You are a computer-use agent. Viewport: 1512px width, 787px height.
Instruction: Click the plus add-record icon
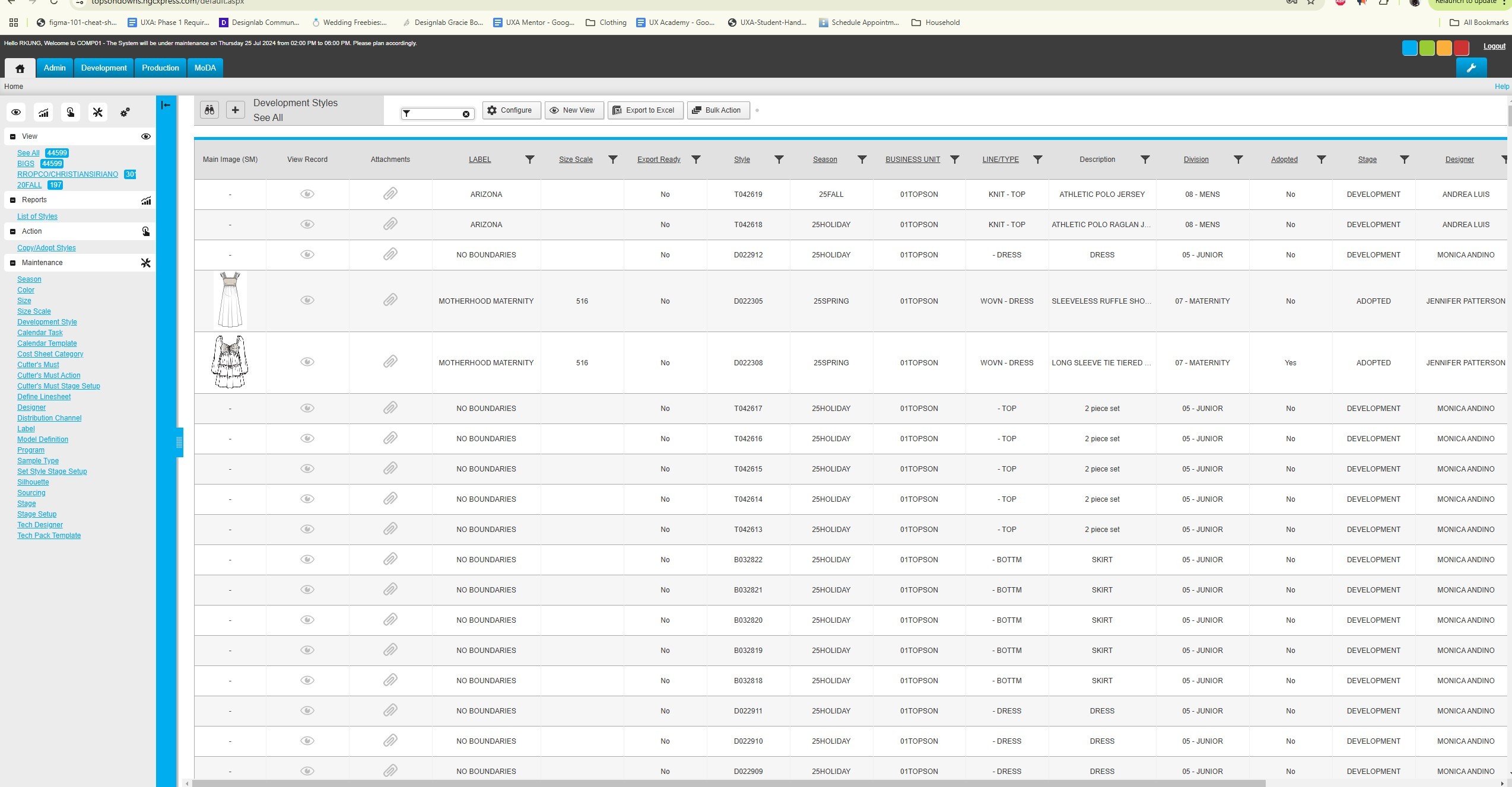click(235, 110)
